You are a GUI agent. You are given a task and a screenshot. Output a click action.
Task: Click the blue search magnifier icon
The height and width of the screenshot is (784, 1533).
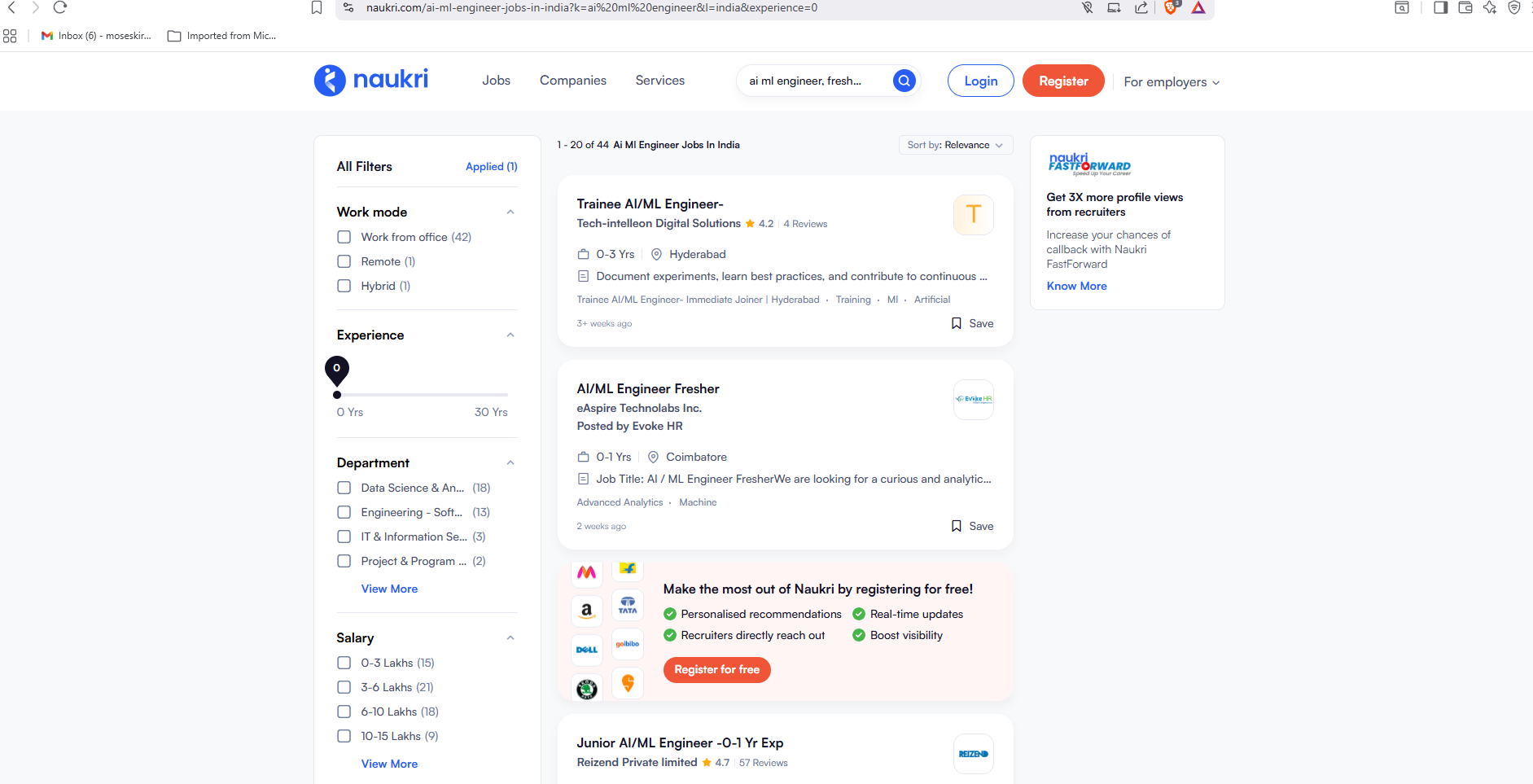(x=904, y=81)
